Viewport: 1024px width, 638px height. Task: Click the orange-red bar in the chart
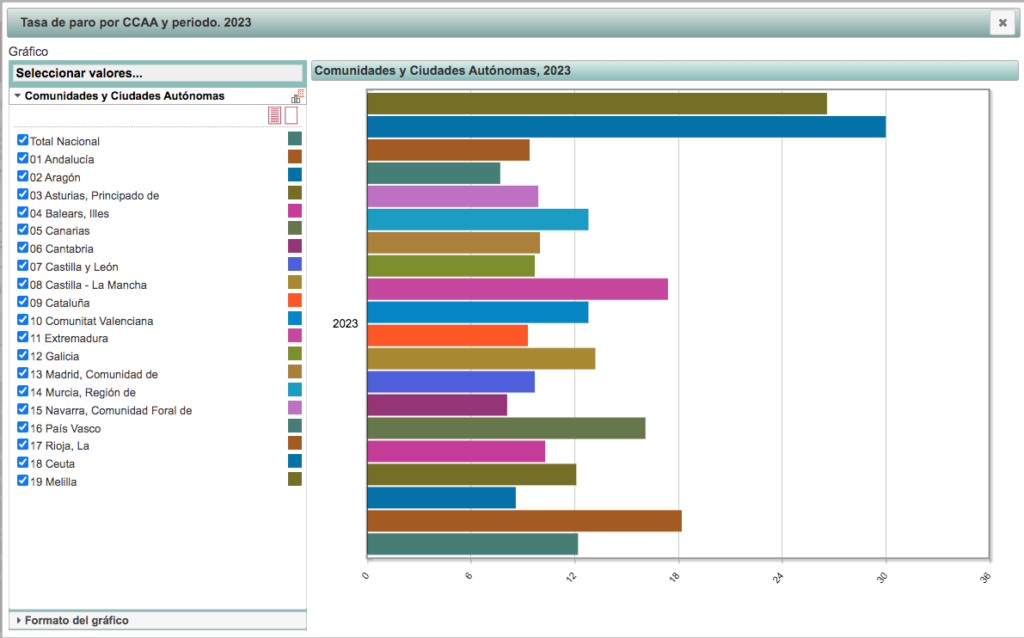click(447, 335)
